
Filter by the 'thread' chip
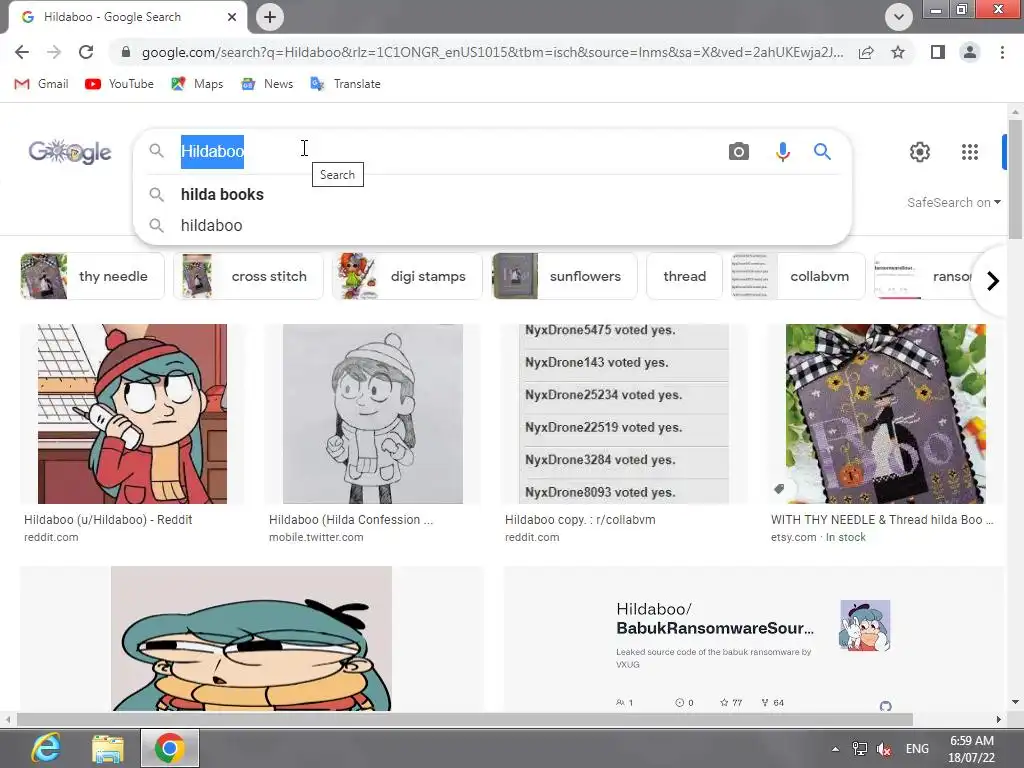(x=684, y=276)
